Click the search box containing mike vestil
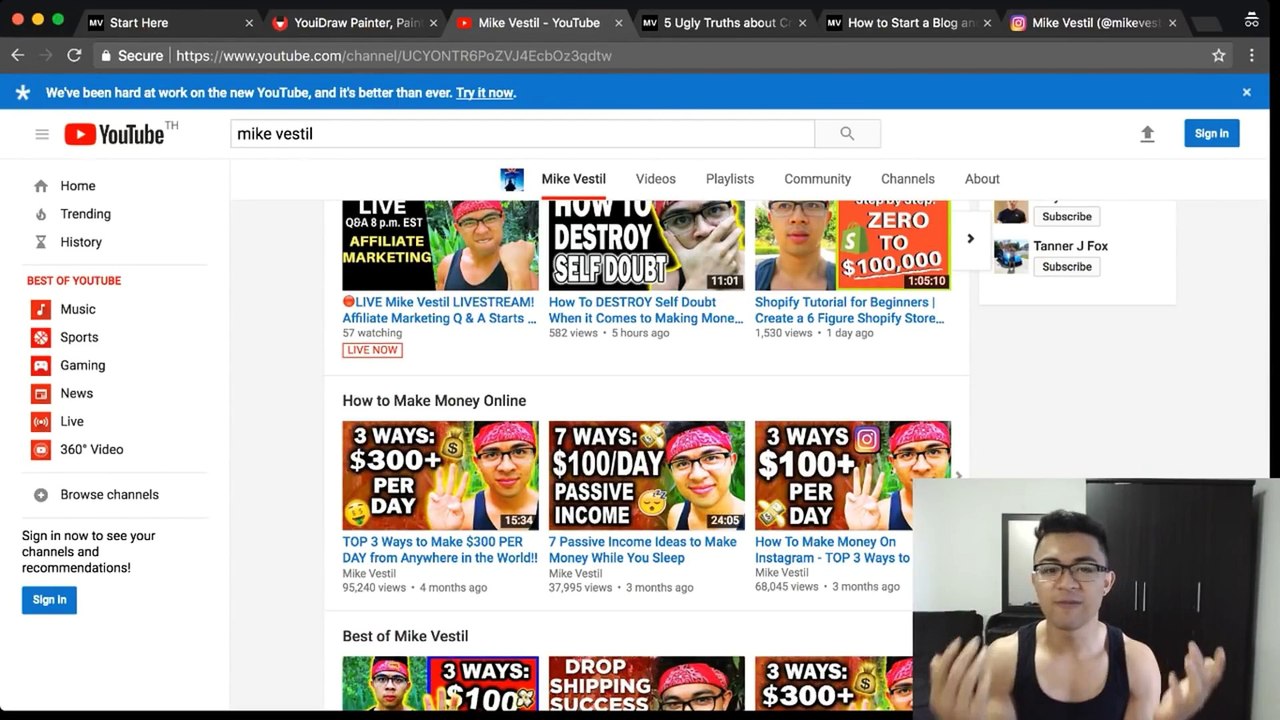1280x720 pixels. [522, 134]
